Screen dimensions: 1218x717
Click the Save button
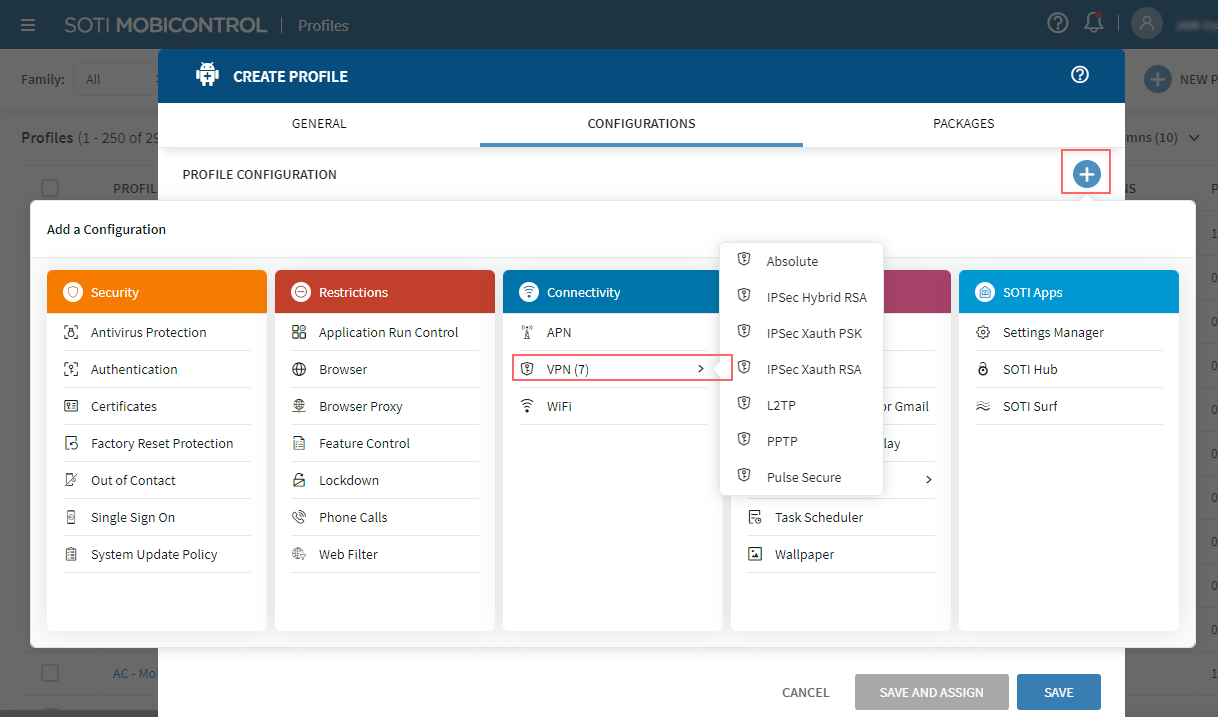tap(1059, 692)
